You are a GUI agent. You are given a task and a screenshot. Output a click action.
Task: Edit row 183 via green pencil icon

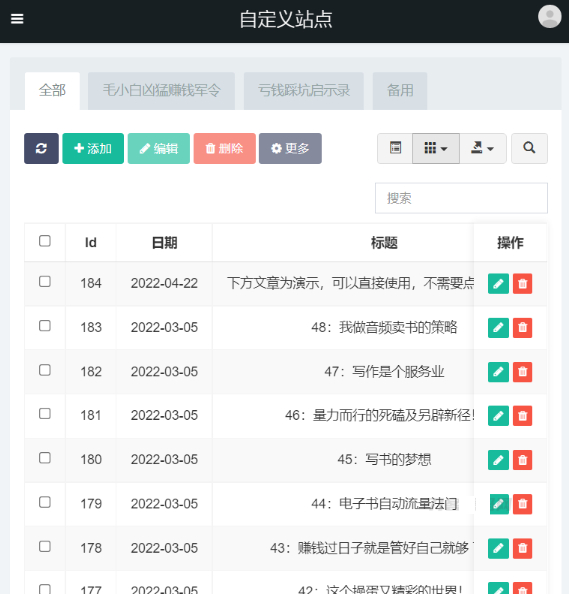(498, 328)
